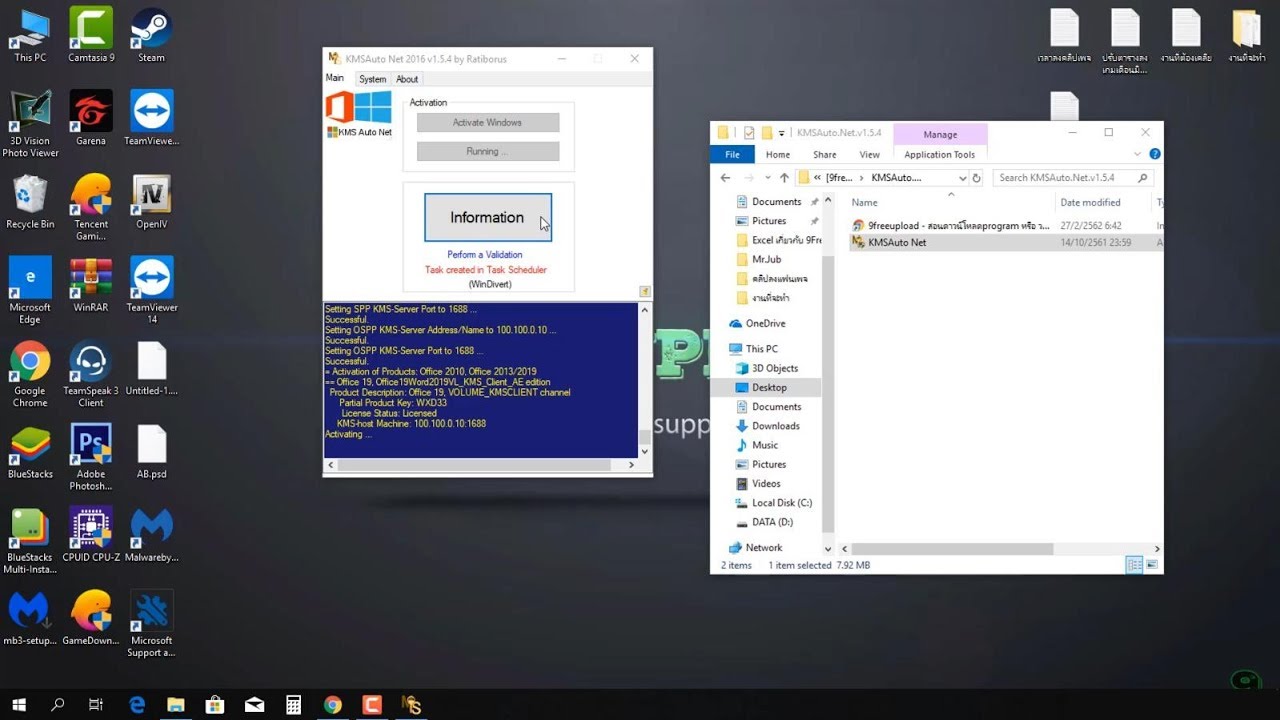Viewport: 1280px width, 720px height.
Task: Expand the Explorer ribbon chevron
Action: [1137, 154]
